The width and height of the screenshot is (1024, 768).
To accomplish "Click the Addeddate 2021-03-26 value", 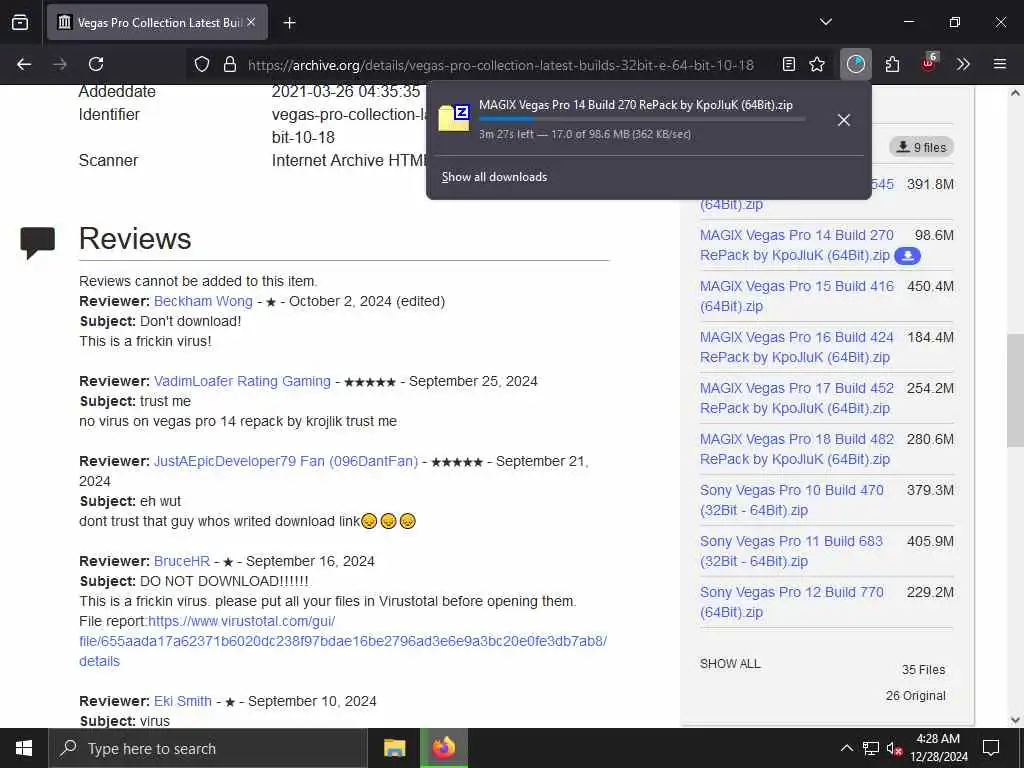I will click(346, 91).
